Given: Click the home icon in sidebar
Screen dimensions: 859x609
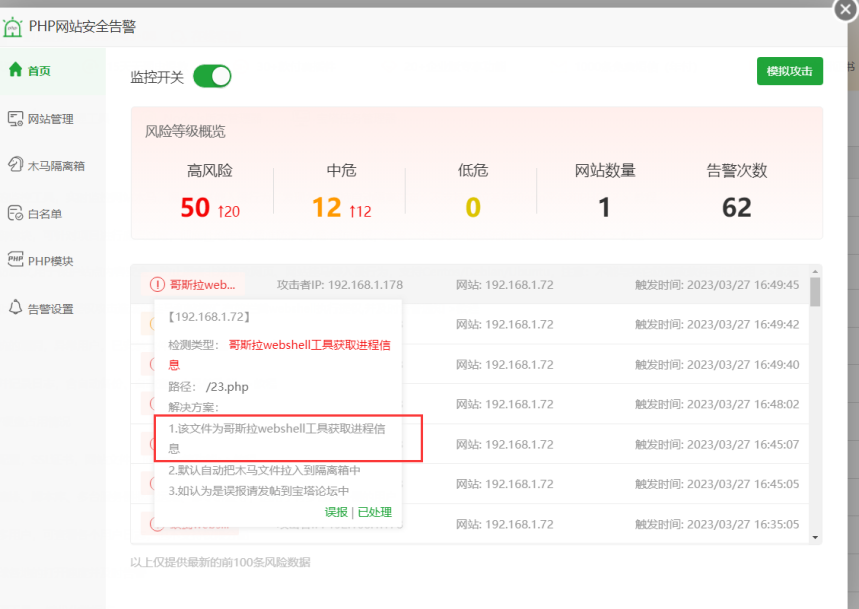Looking at the screenshot, I should coord(15,70).
